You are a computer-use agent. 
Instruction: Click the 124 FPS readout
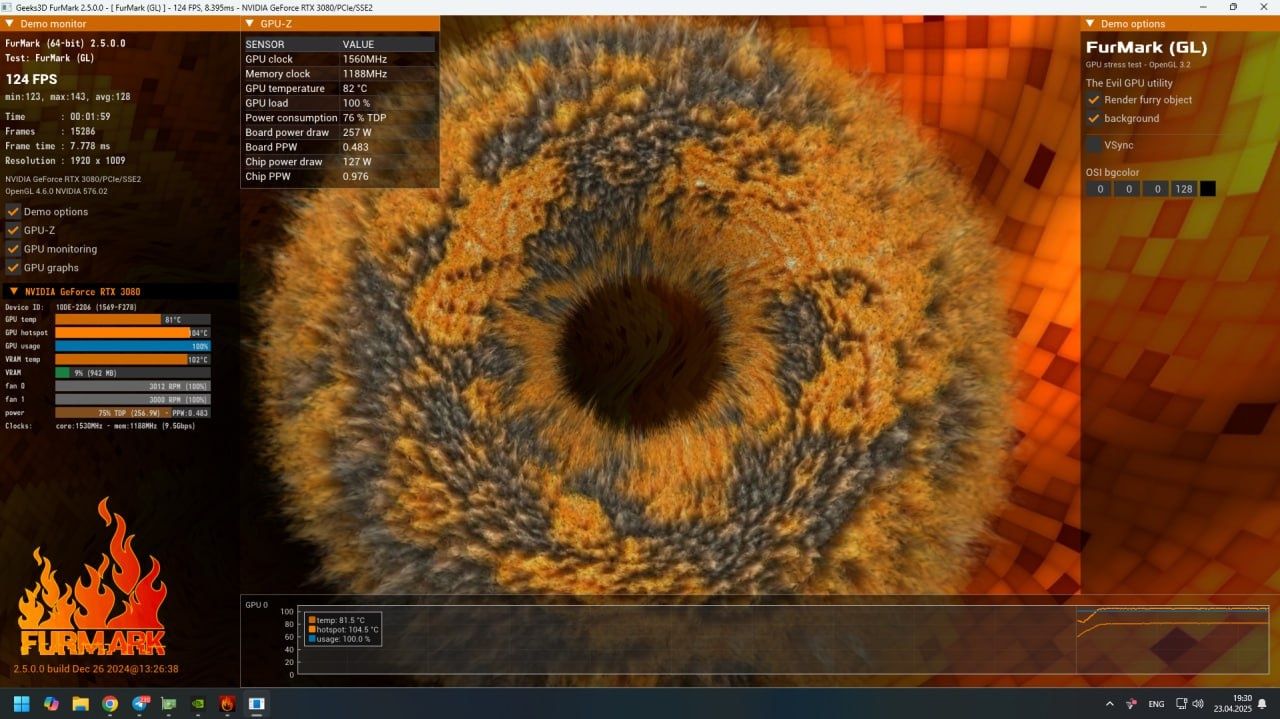(x=31, y=79)
